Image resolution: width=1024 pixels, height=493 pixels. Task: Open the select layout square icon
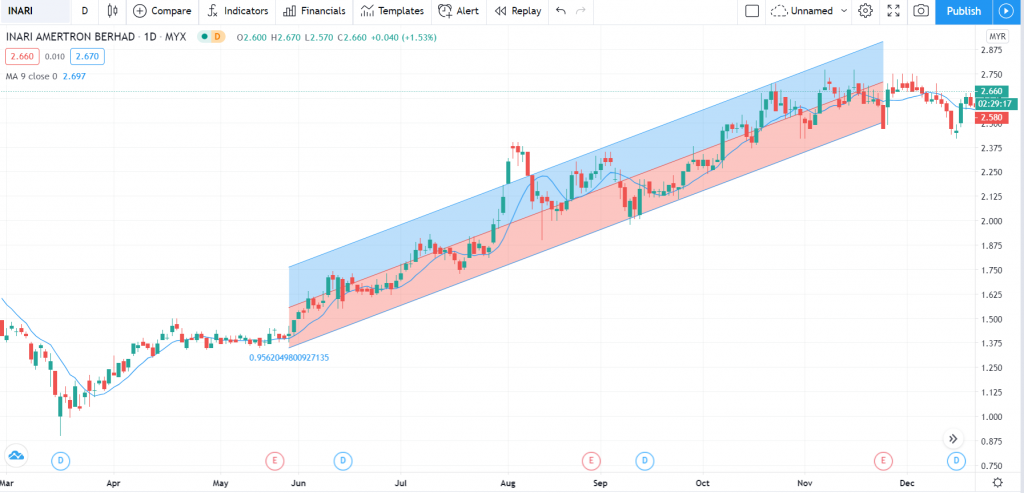[x=752, y=11]
